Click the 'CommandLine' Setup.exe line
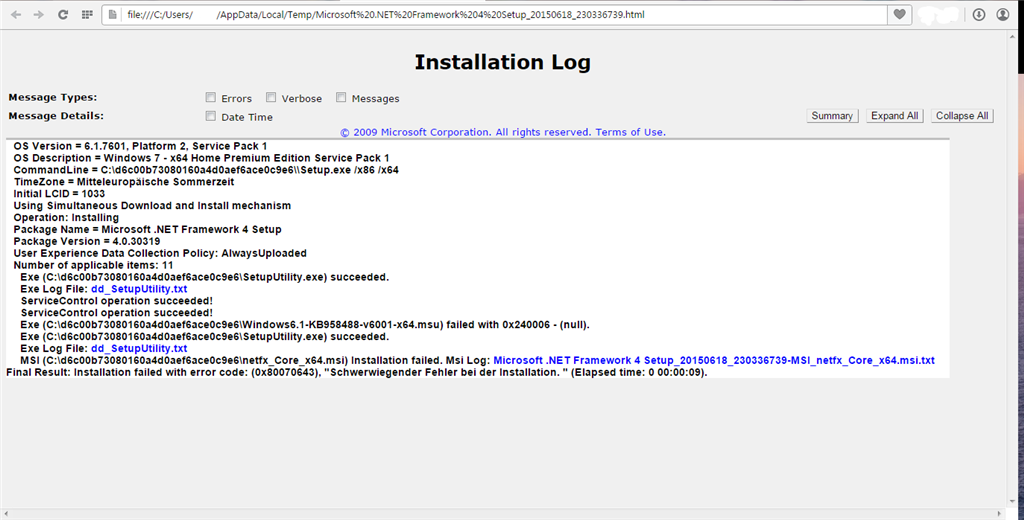The width and height of the screenshot is (1024, 520). [x=206, y=170]
